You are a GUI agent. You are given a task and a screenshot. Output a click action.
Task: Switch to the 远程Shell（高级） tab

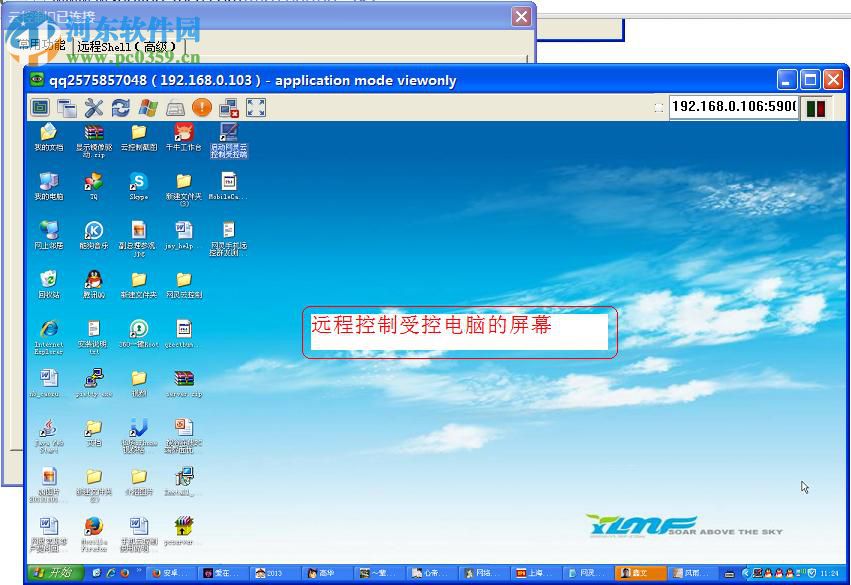coord(127,46)
